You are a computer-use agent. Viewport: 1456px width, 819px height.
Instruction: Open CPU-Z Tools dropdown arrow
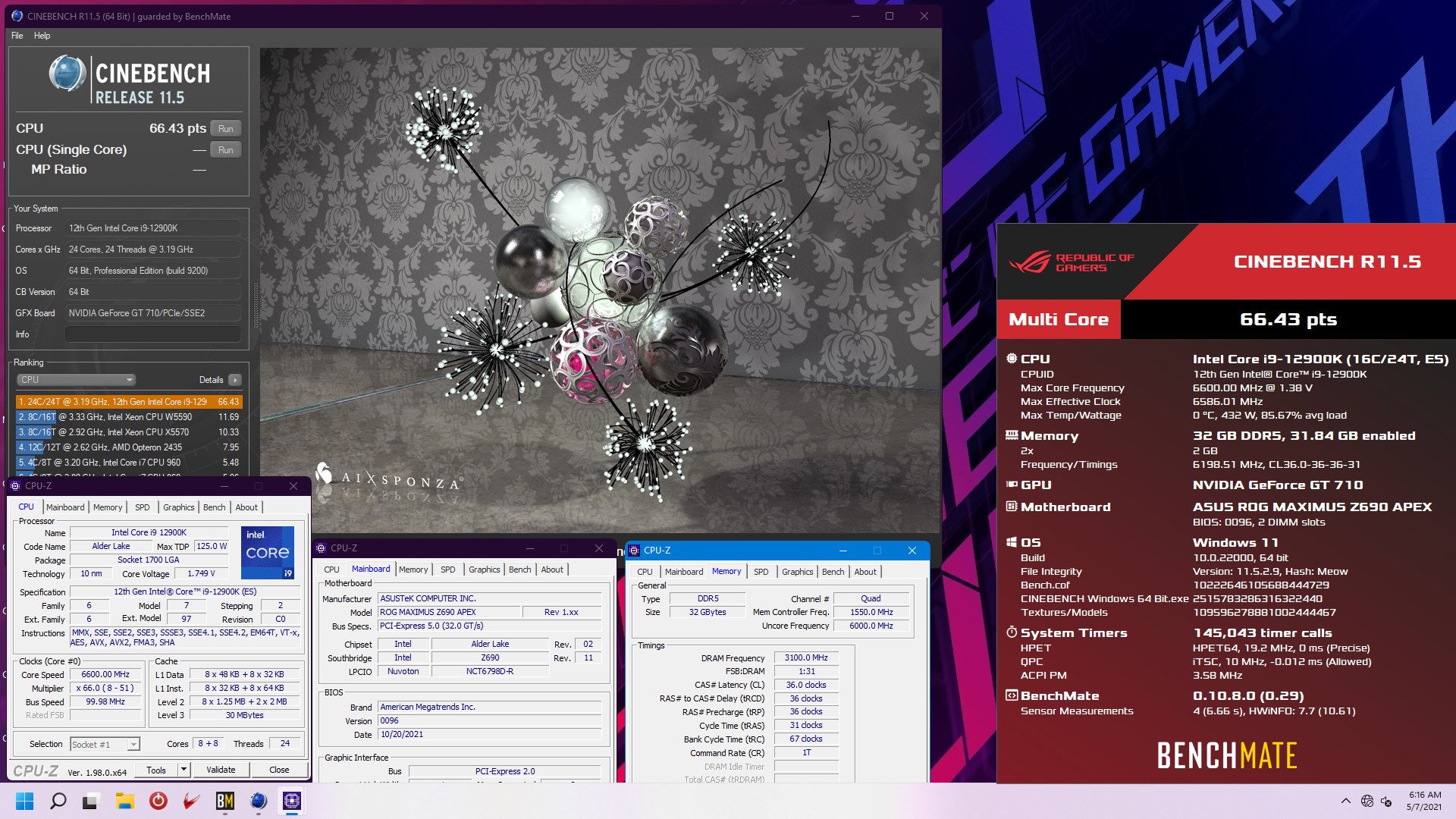coord(184,770)
